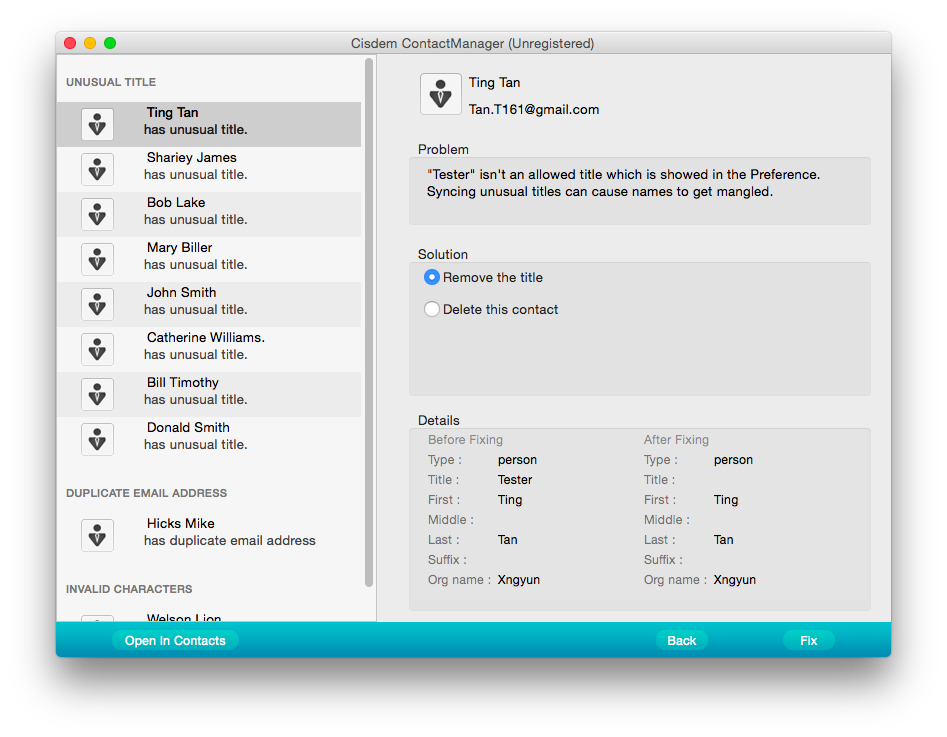Apply the solution with the Fix button
Viewport: 947px width, 737px height.
[809, 640]
